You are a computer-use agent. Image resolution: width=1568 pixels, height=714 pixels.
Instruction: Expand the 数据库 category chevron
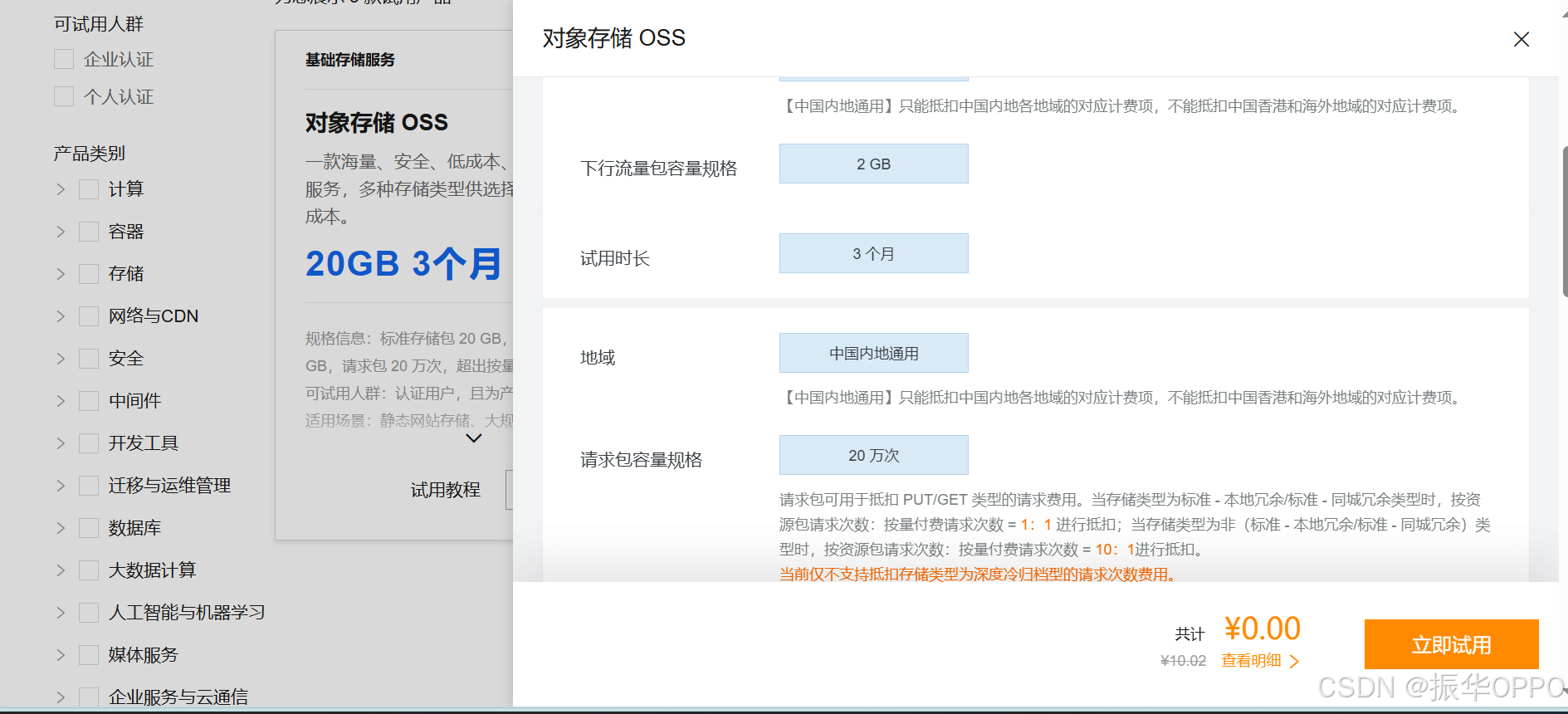[61, 528]
